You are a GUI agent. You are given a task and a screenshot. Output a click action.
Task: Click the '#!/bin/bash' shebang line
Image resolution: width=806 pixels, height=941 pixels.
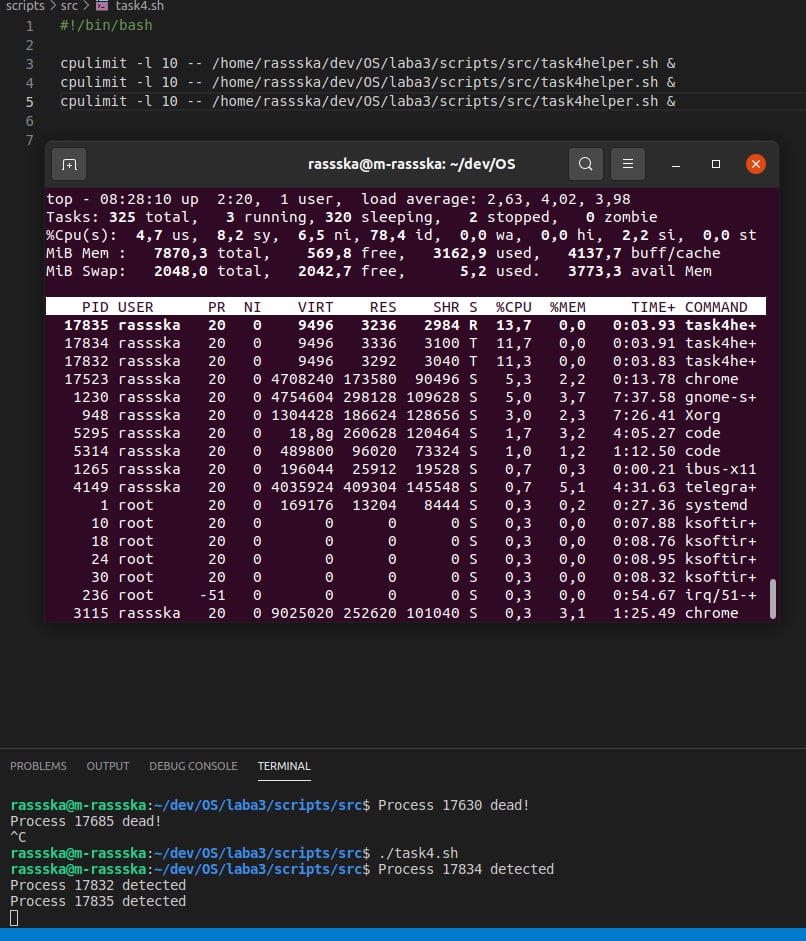coord(106,25)
